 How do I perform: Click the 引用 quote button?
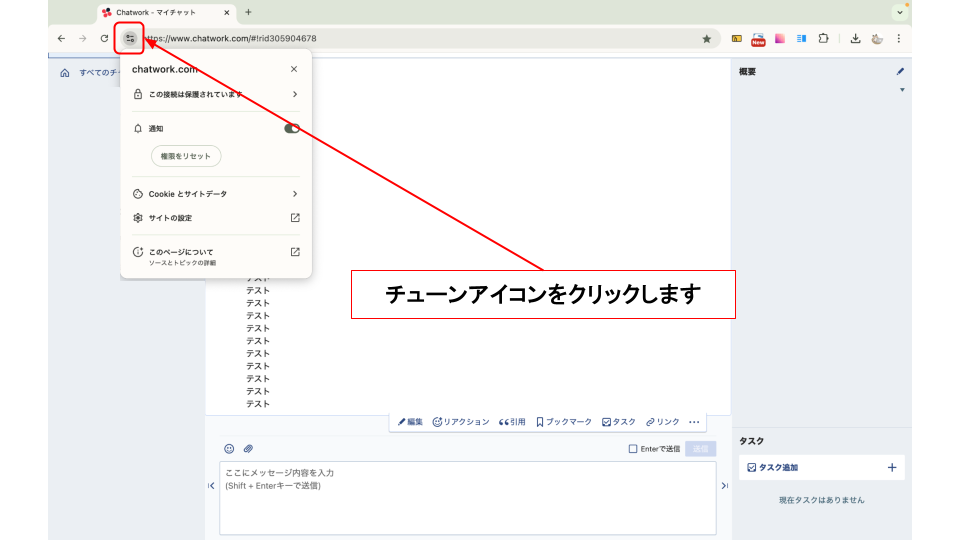[512, 422]
